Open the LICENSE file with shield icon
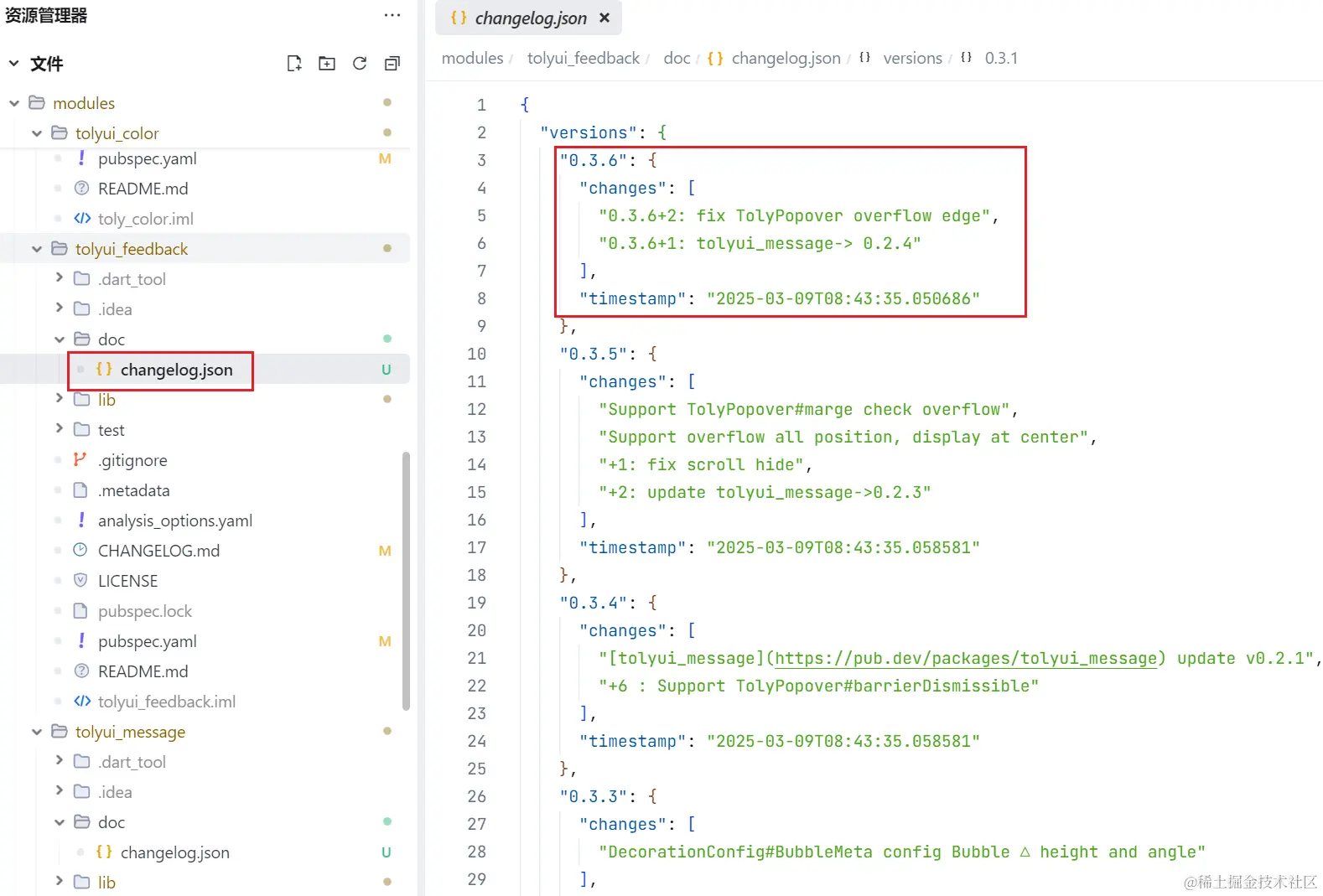Image resolution: width=1323 pixels, height=896 pixels. click(x=127, y=581)
